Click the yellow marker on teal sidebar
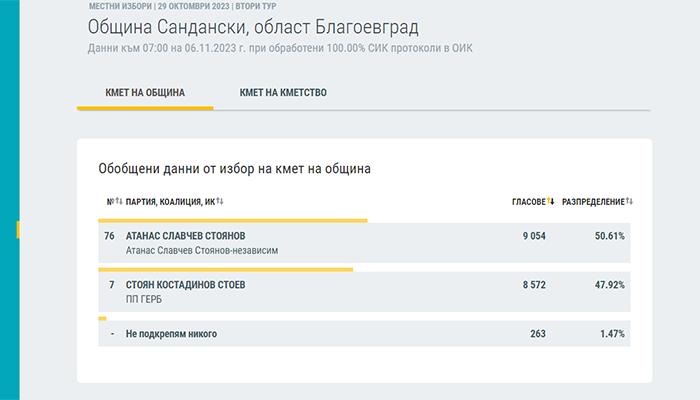The height and width of the screenshot is (400, 700). point(18,229)
